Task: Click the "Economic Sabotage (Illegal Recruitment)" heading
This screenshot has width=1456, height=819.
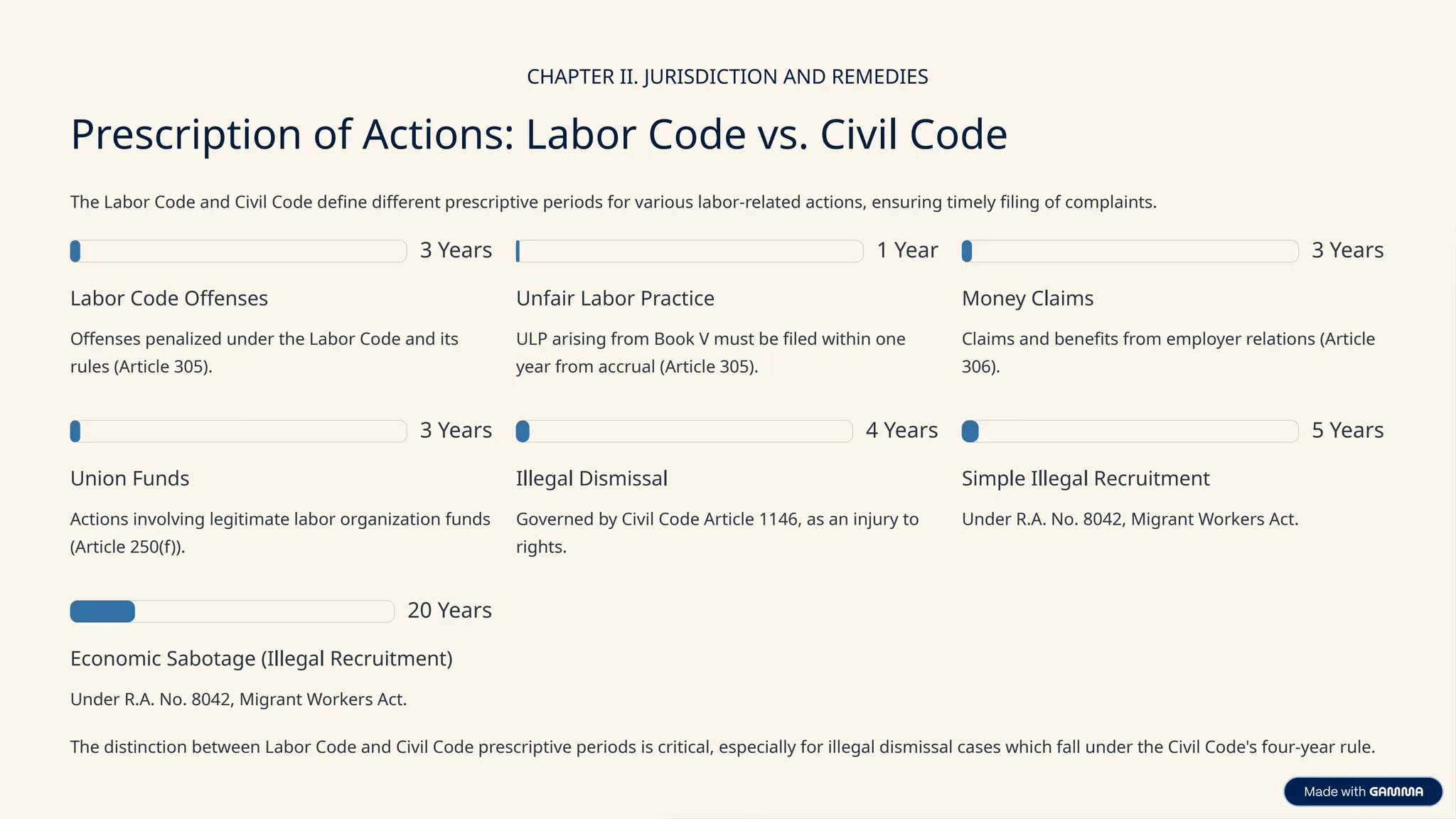Action: click(261, 658)
